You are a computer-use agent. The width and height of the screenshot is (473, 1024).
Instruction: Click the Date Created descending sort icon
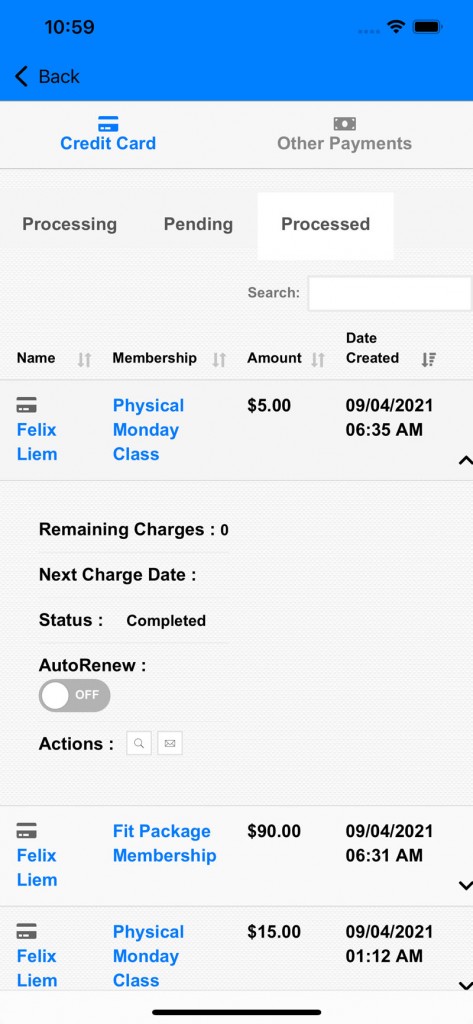429,359
